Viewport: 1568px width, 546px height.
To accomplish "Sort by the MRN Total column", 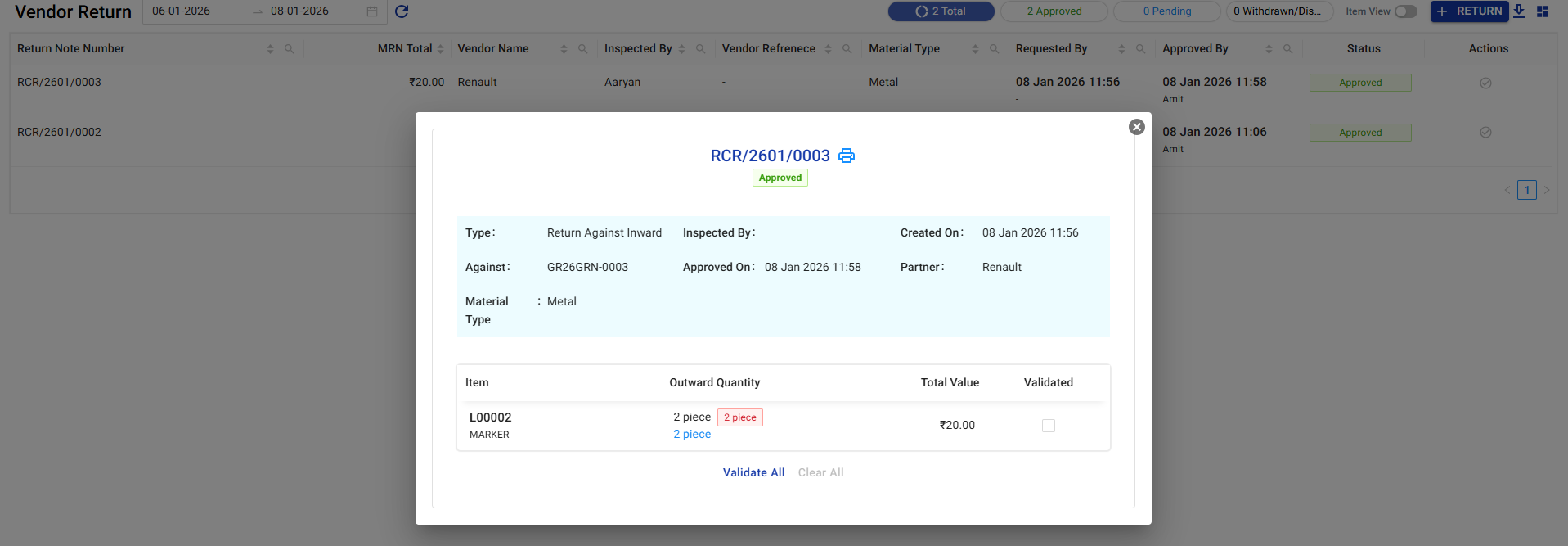I will point(440,49).
